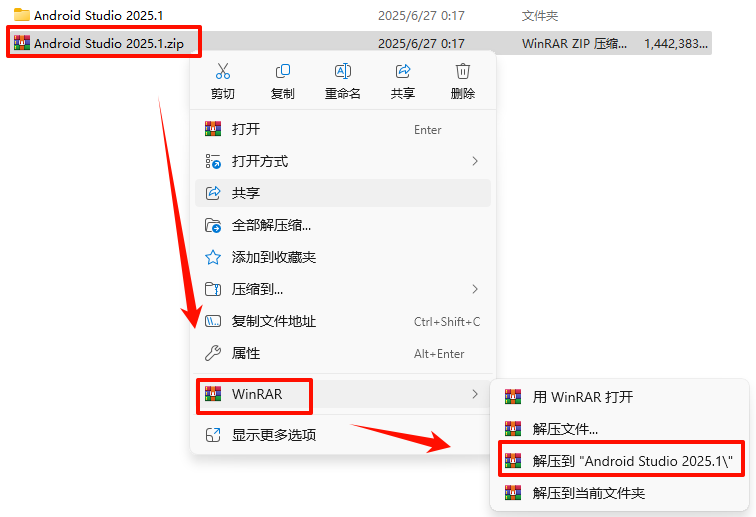Click the 共享 (Share) menu entry

point(343,193)
